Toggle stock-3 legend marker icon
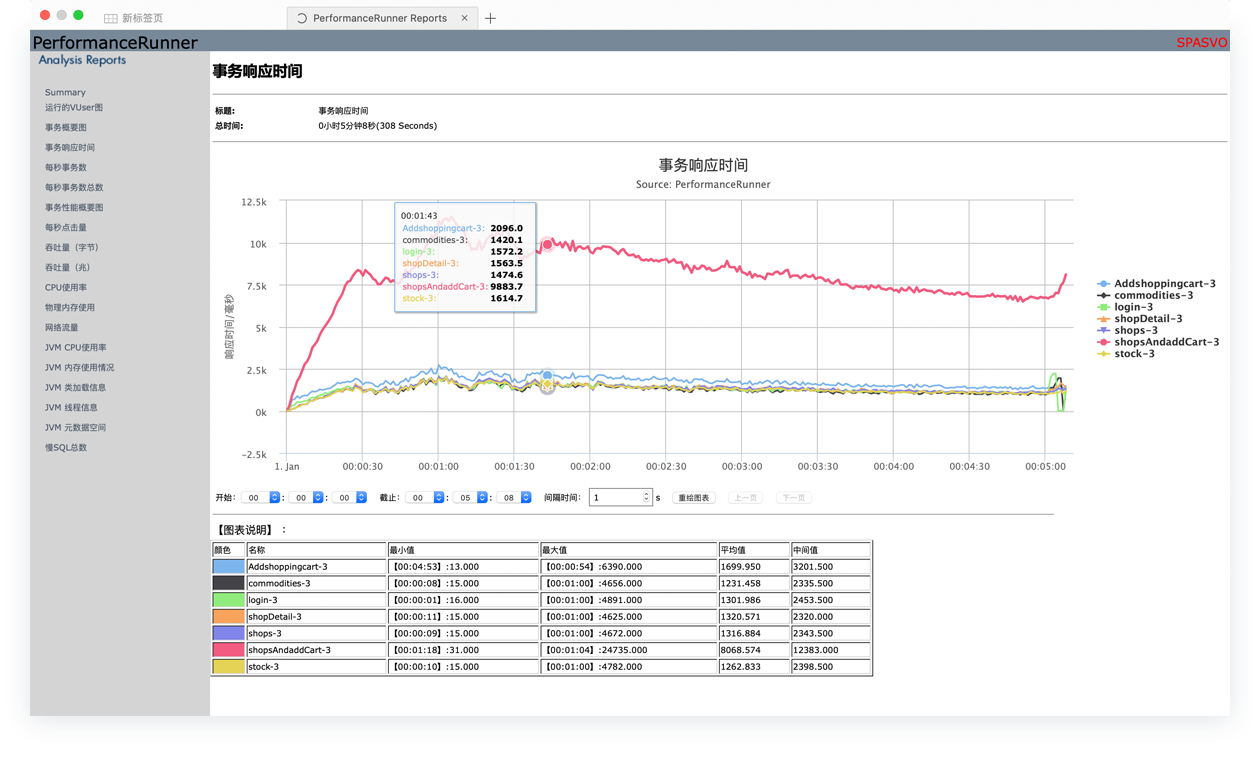 [1104, 354]
